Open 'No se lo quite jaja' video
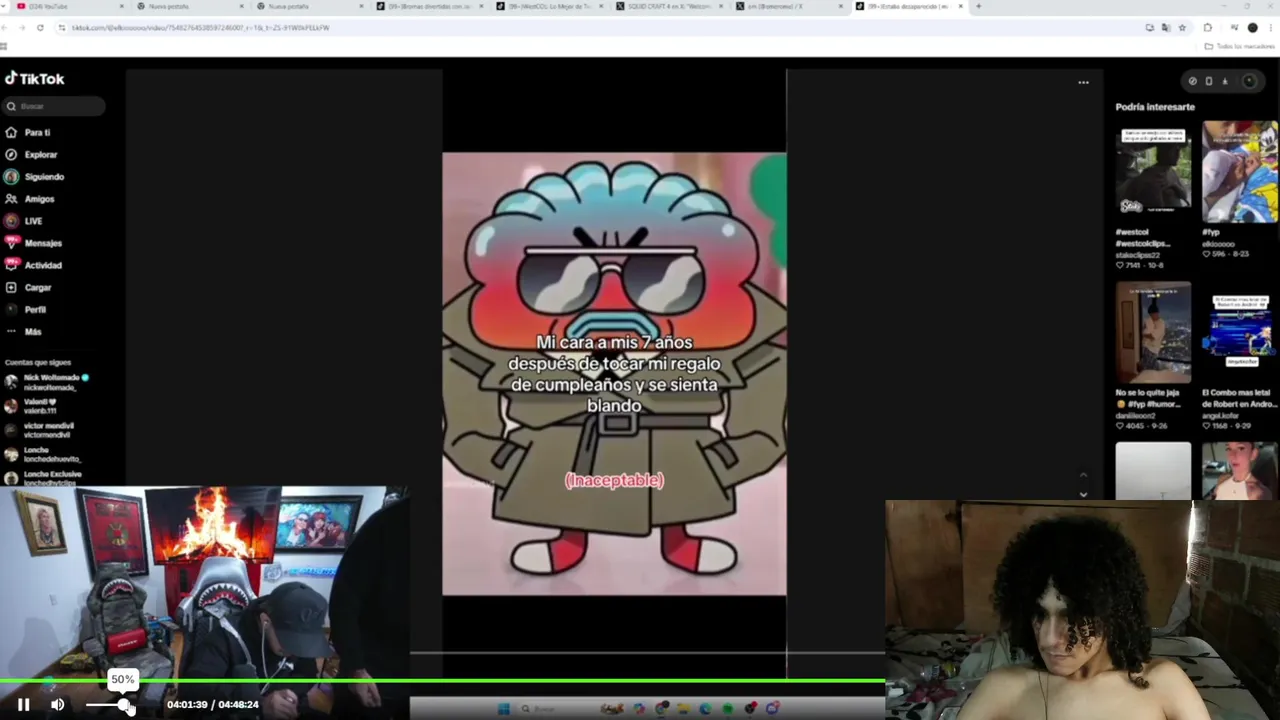The width and height of the screenshot is (1280, 720). (1153, 332)
